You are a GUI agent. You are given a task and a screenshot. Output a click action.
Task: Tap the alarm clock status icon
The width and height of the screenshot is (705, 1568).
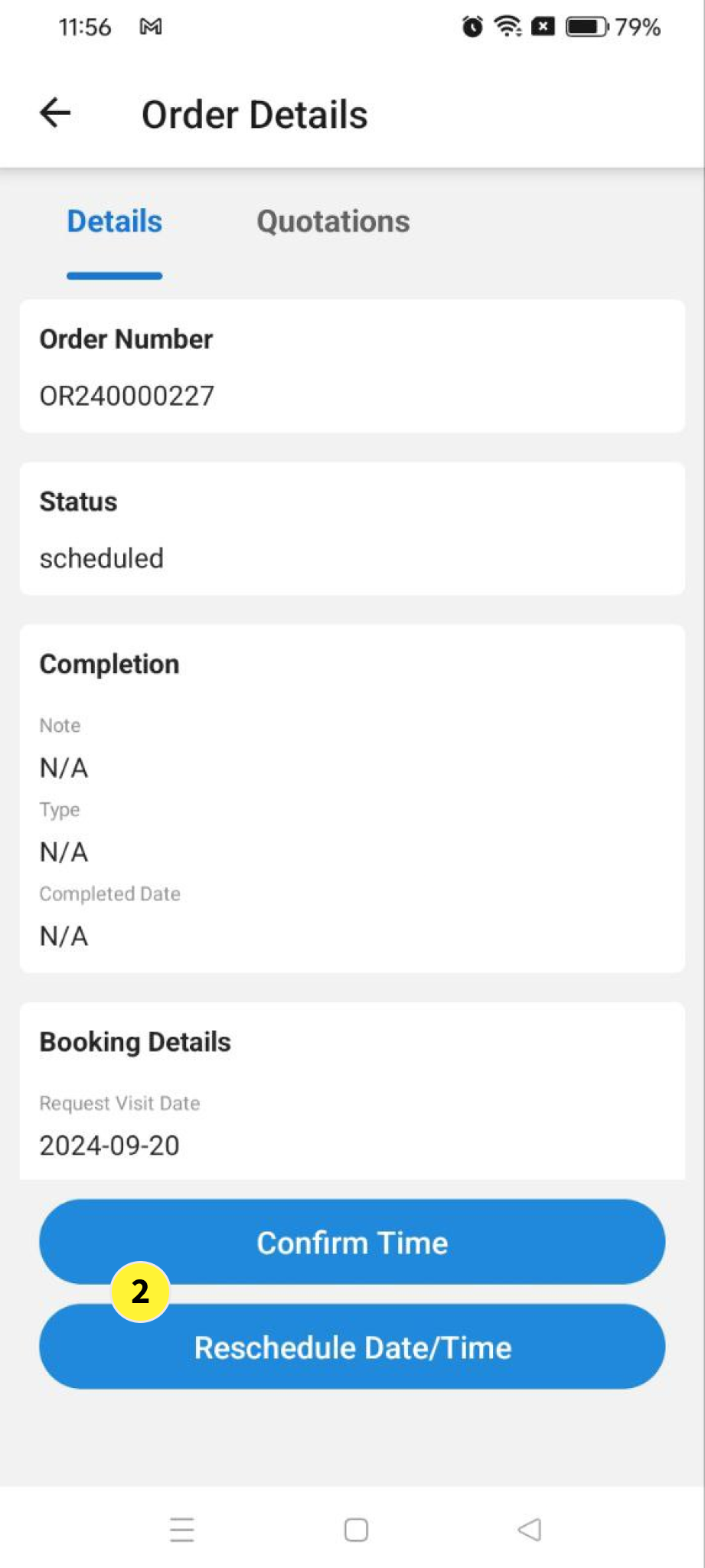pos(472,27)
